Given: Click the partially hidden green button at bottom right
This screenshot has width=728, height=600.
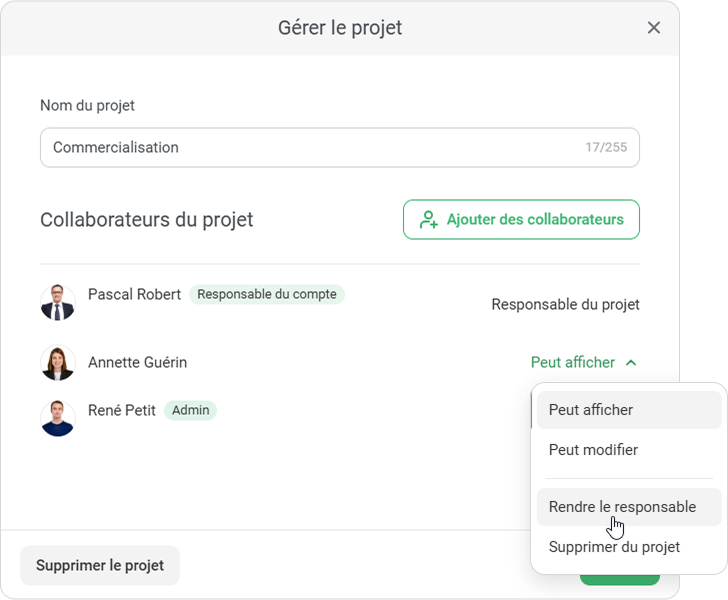Looking at the screenshot, I should (620, 579).
